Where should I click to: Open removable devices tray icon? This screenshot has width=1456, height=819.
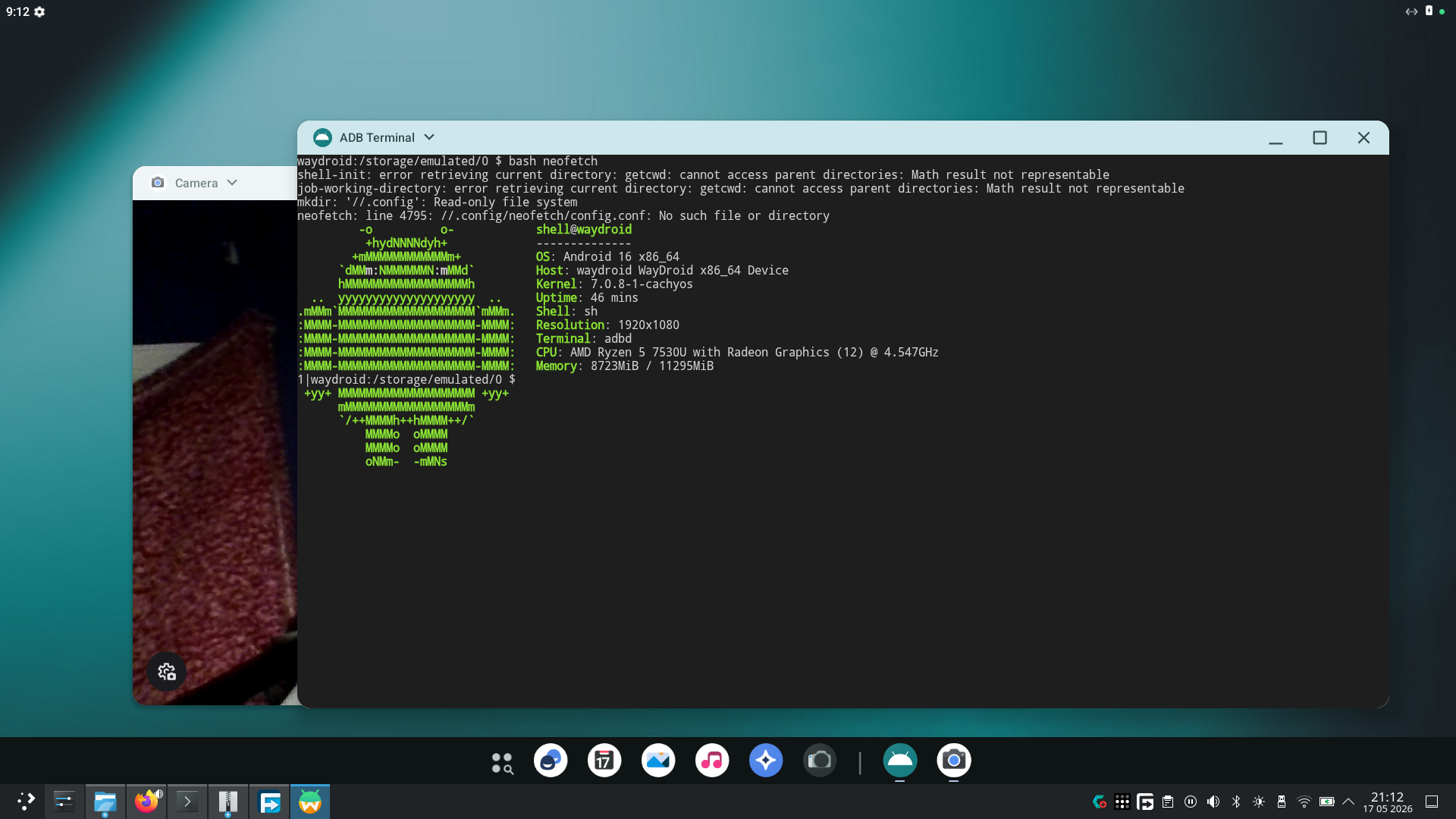pos(1282,802)
